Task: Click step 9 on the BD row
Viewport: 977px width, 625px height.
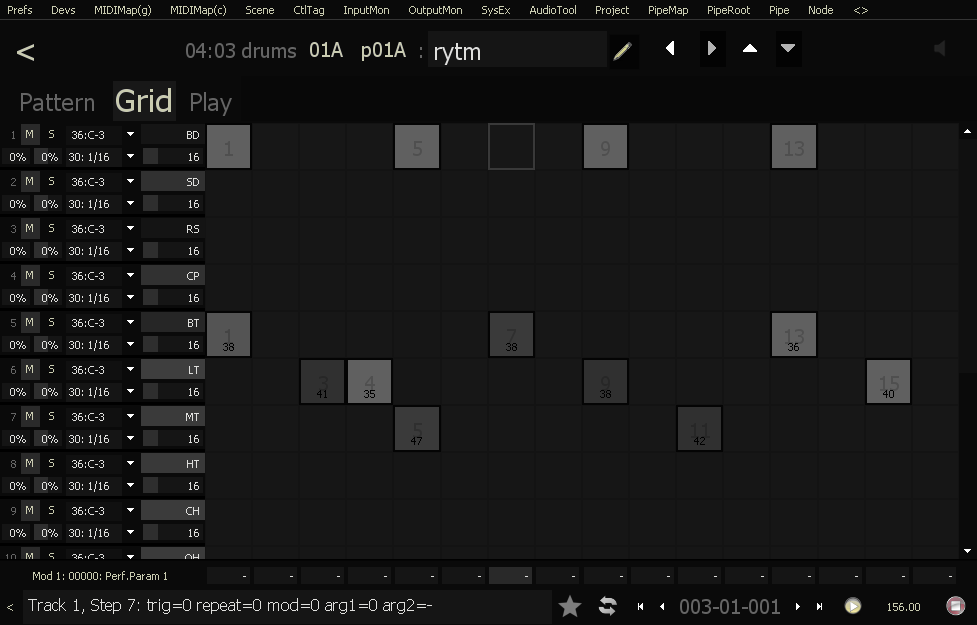Action: (605, 148)
